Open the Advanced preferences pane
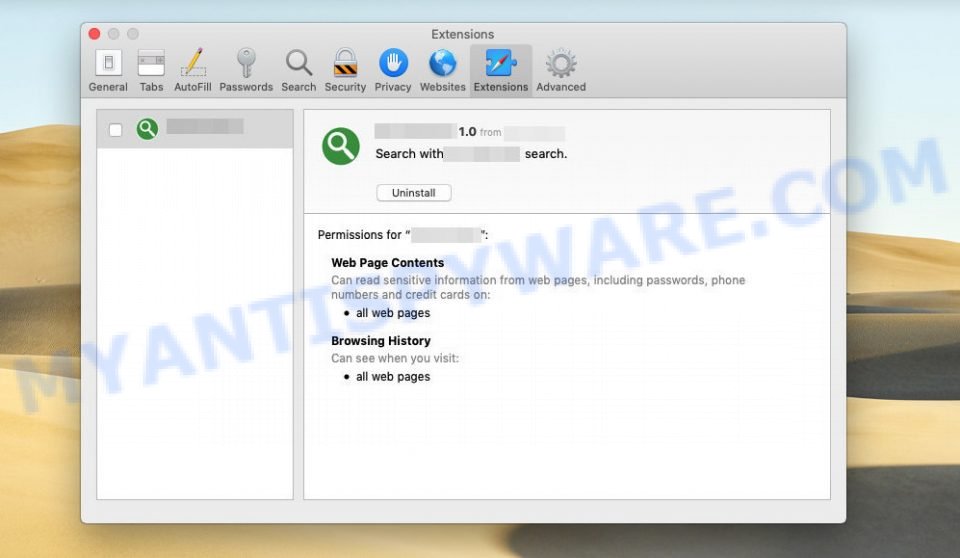The height and width of the screenshot is (558, 960). click(x=561, y=70)
